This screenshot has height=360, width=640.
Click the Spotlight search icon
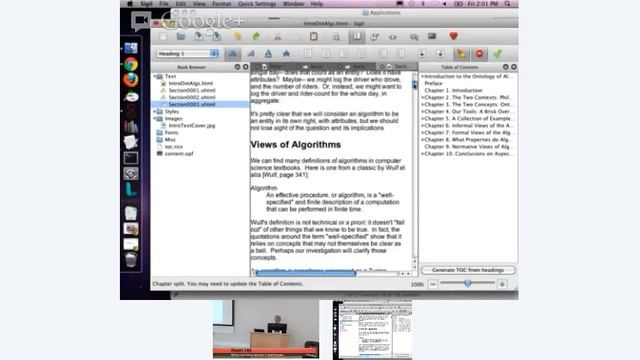coord(507,4)
